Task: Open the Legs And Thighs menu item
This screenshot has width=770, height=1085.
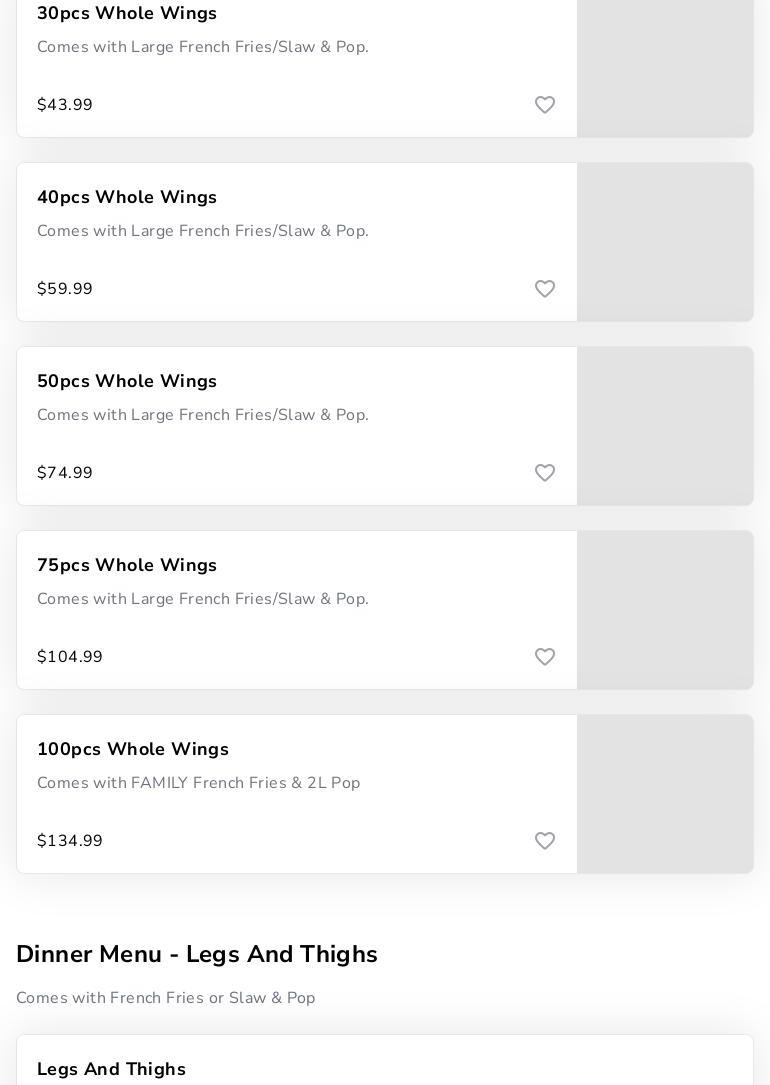Action: coord(111,1069)
